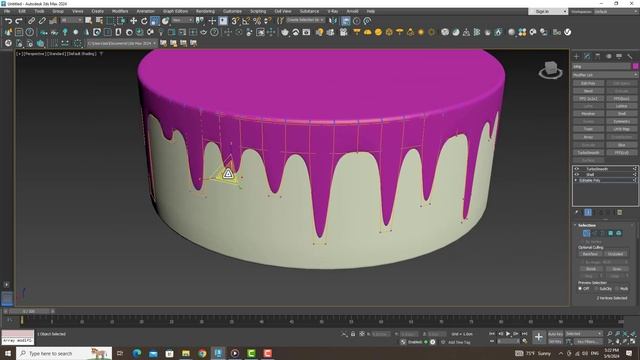The height and width of the screenshot is (360, 640).
Task: Open the Display panel tab icon
Action: 619,56
